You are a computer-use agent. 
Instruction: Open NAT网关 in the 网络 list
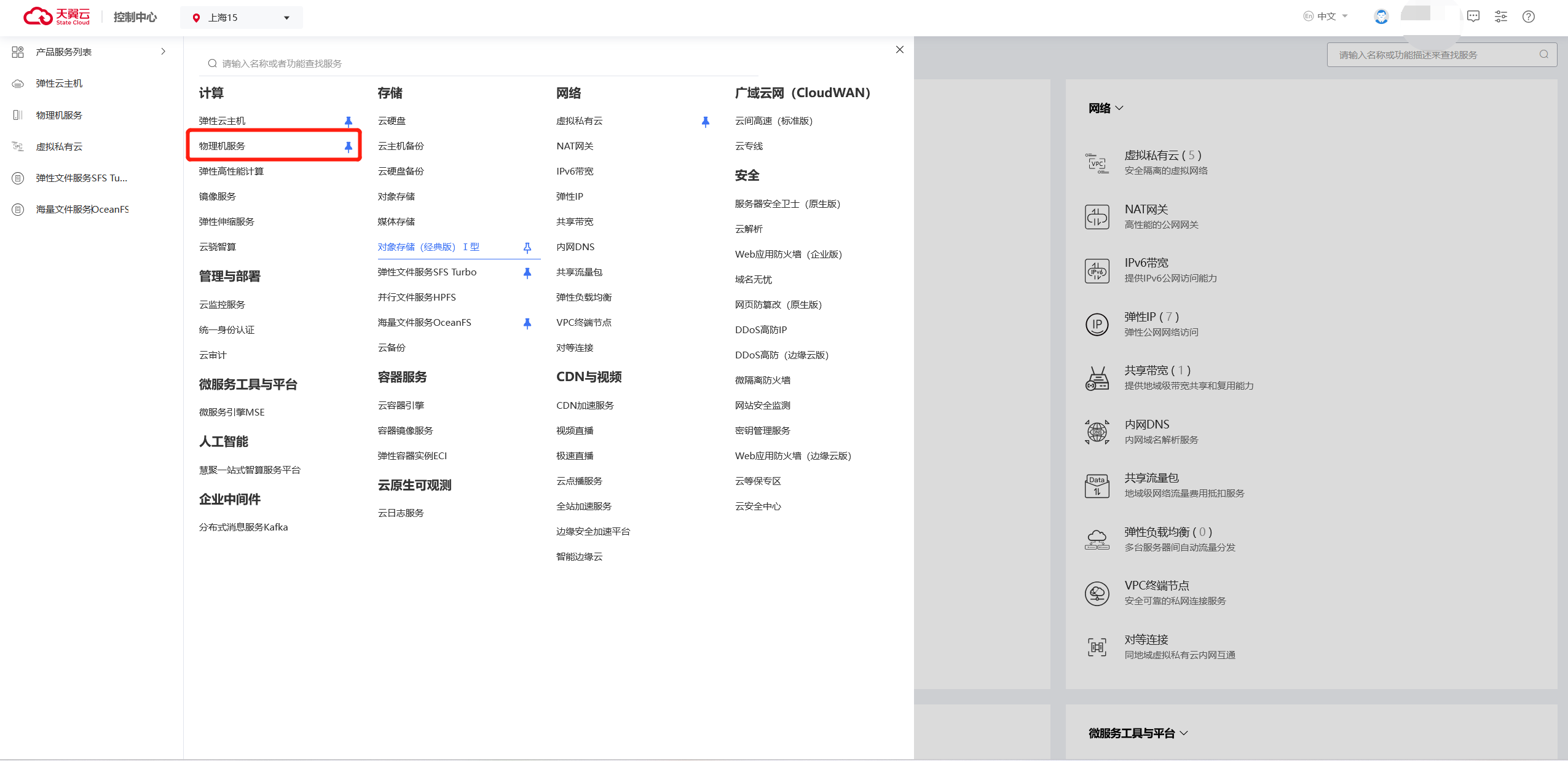tap(575, 146)
